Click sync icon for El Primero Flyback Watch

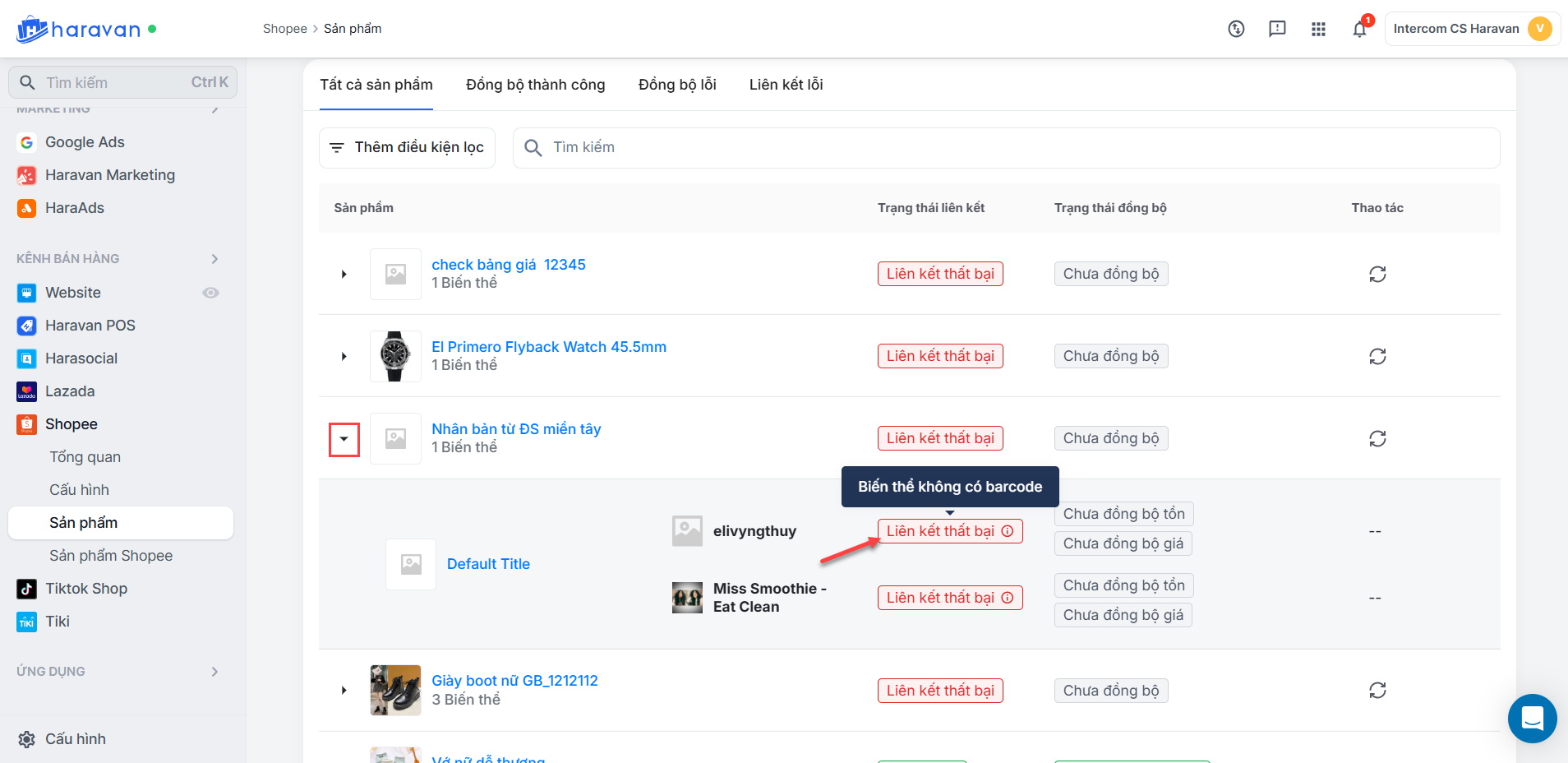(1377, 357)
